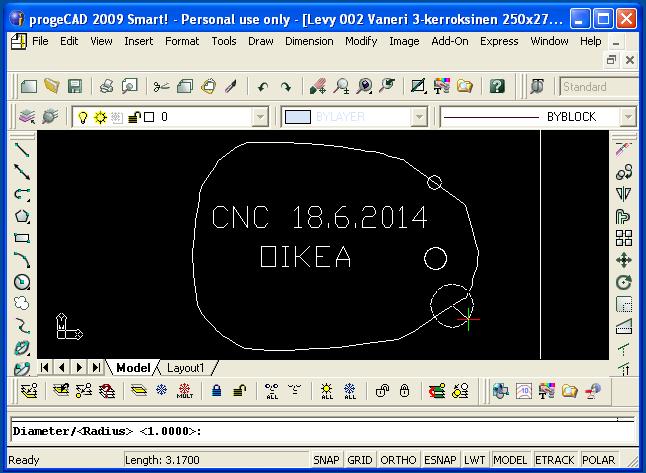
Task: Click the Cut scissors icon
Action: click(161, 87)
